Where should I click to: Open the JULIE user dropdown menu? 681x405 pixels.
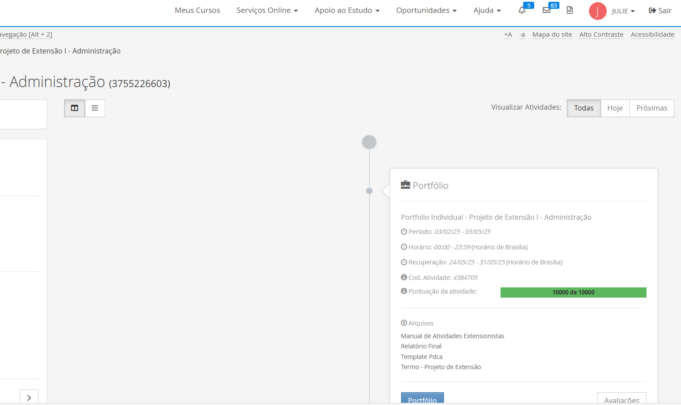[623, 11]
